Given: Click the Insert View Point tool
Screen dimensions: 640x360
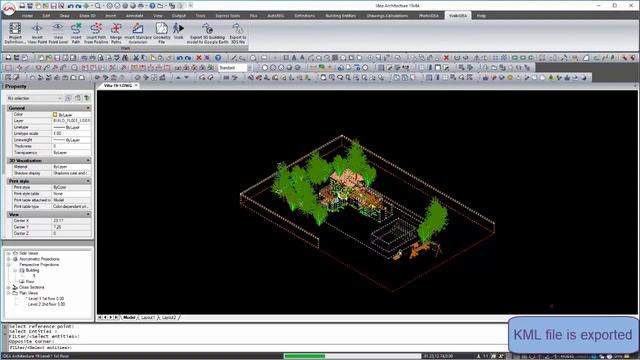Looking at the screenshot, I should pos(37,33).
